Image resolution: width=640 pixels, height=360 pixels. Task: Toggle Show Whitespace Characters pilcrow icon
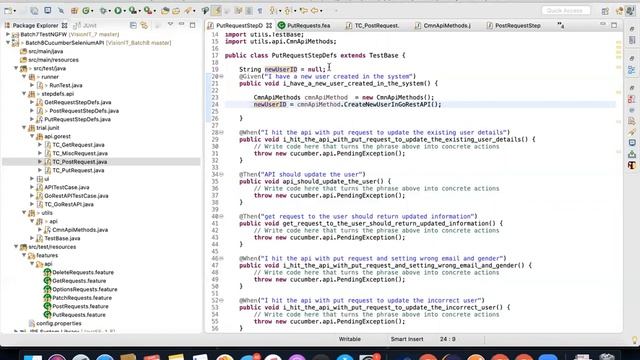(x=260, y=11)
